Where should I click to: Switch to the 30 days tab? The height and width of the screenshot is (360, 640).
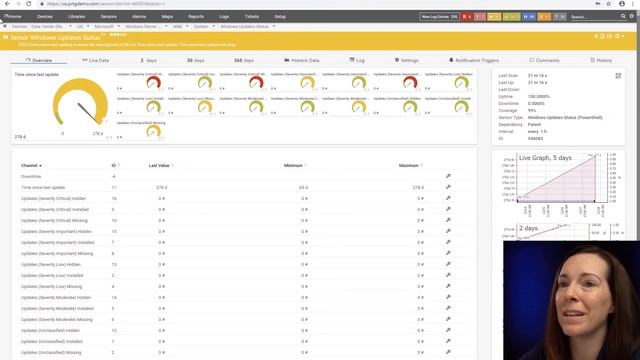click(196, 60)
